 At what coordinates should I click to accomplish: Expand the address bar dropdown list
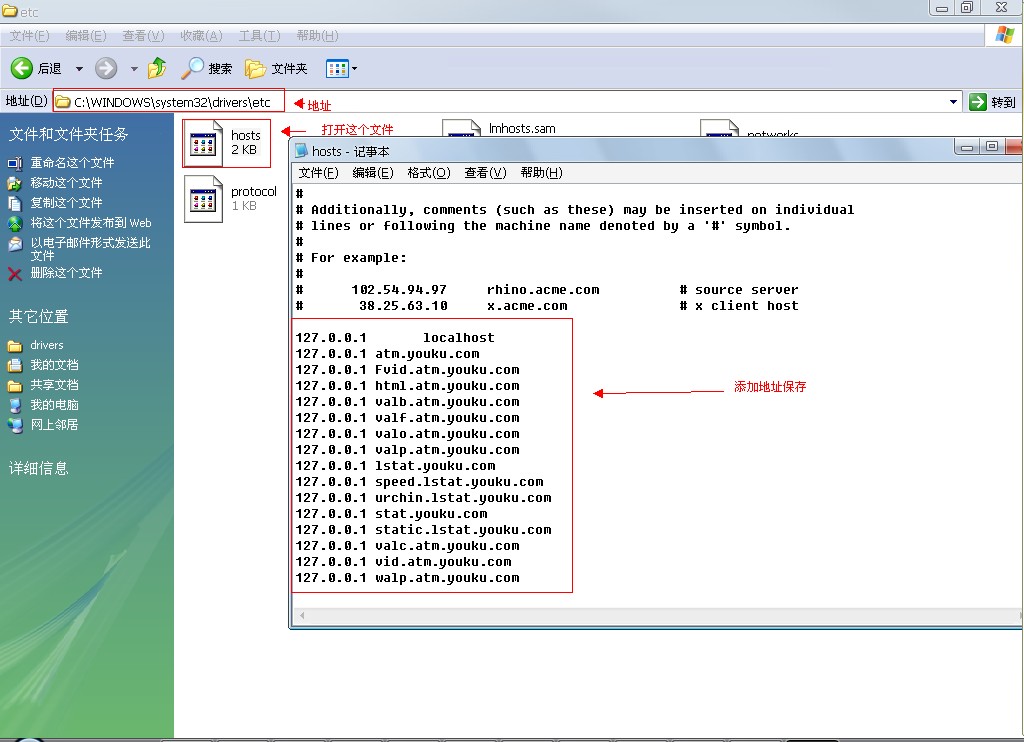(x=953, y=102)
